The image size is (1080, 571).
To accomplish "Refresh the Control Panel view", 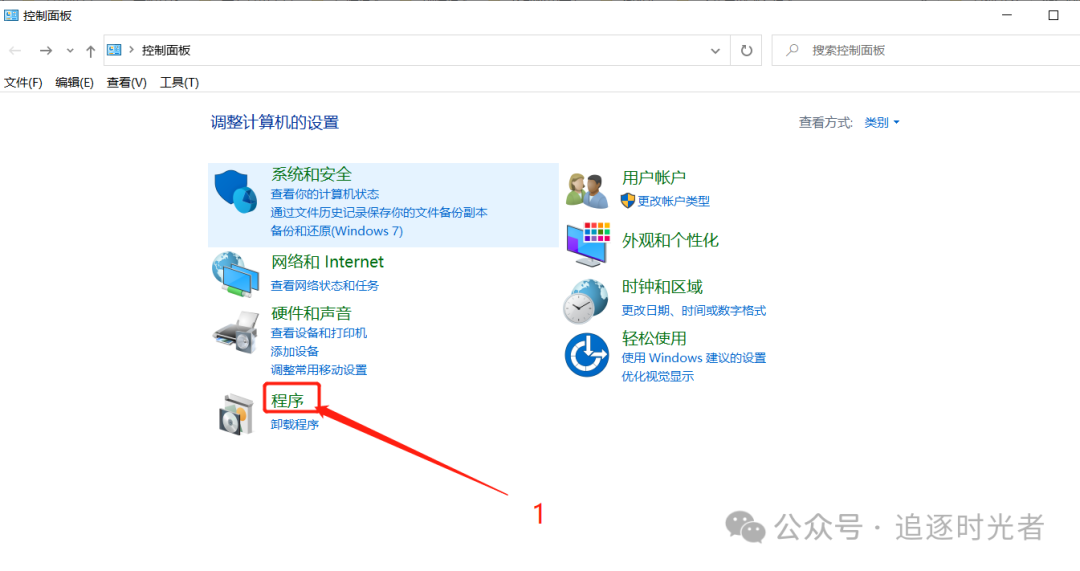I will 746,50.
